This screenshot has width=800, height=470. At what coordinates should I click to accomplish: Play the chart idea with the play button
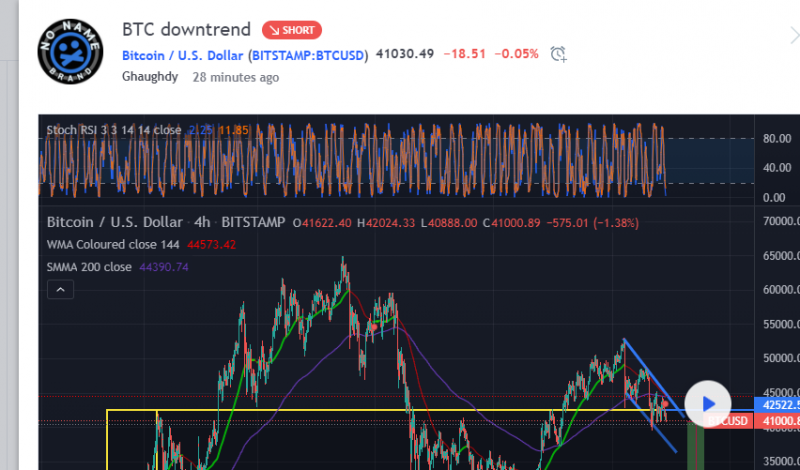pos(707,404)
